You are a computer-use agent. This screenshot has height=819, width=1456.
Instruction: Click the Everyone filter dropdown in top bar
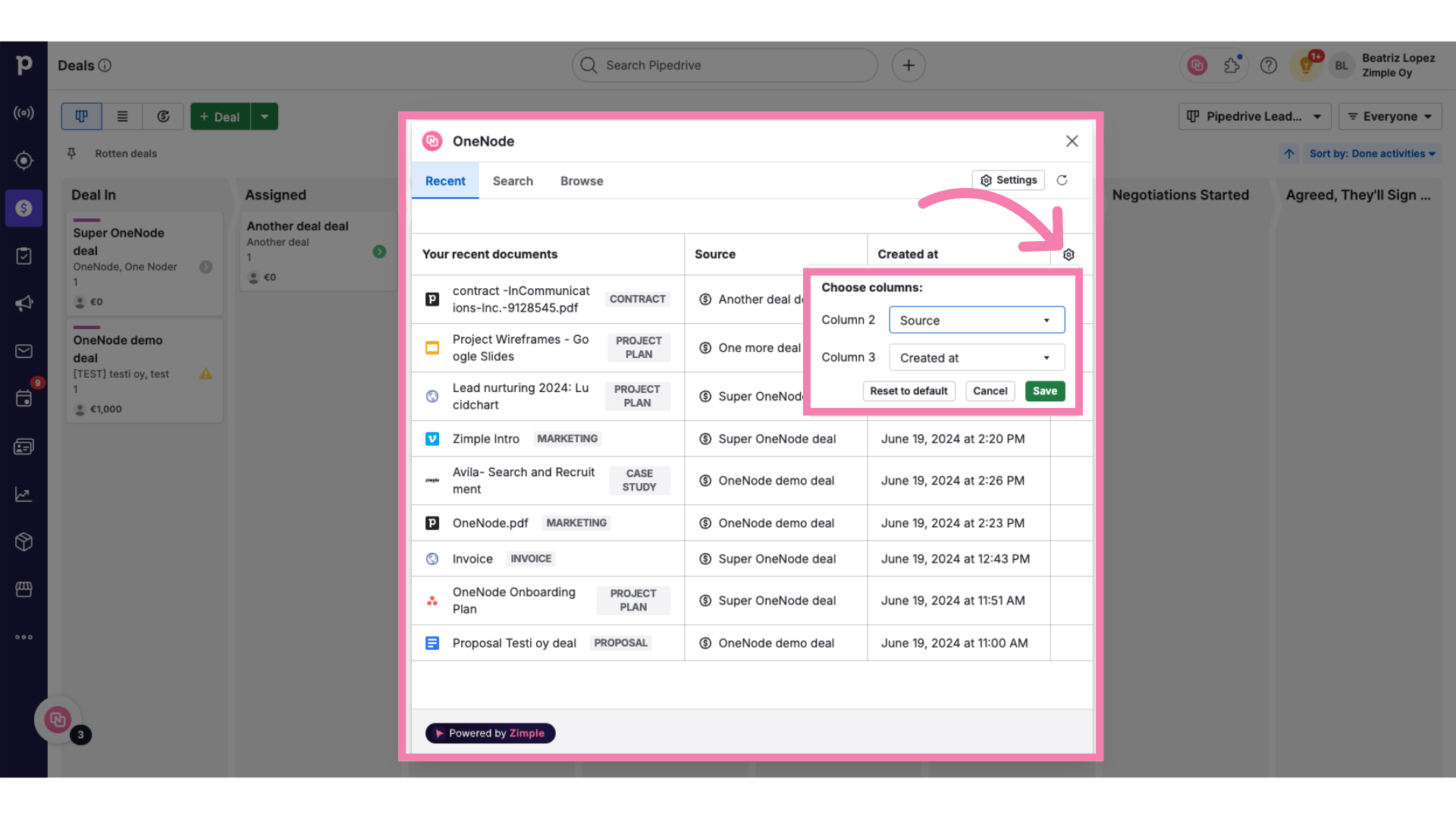point(1391,116)
